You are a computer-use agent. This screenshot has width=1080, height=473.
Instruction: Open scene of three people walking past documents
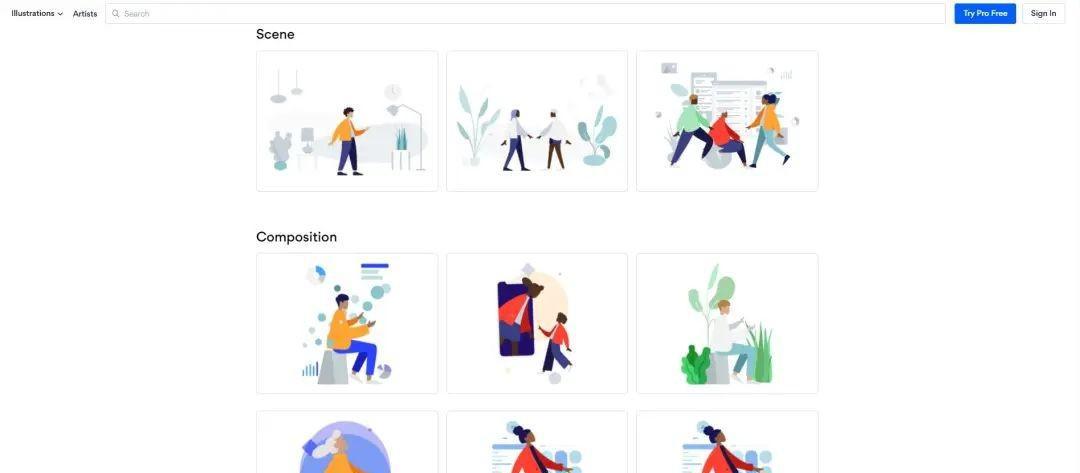tap(727, 121)
